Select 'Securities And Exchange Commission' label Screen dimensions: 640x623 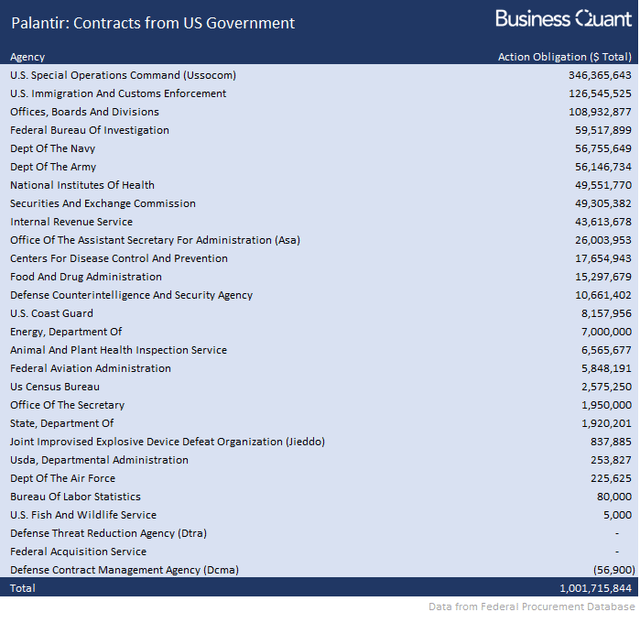[x=103, y=204]
